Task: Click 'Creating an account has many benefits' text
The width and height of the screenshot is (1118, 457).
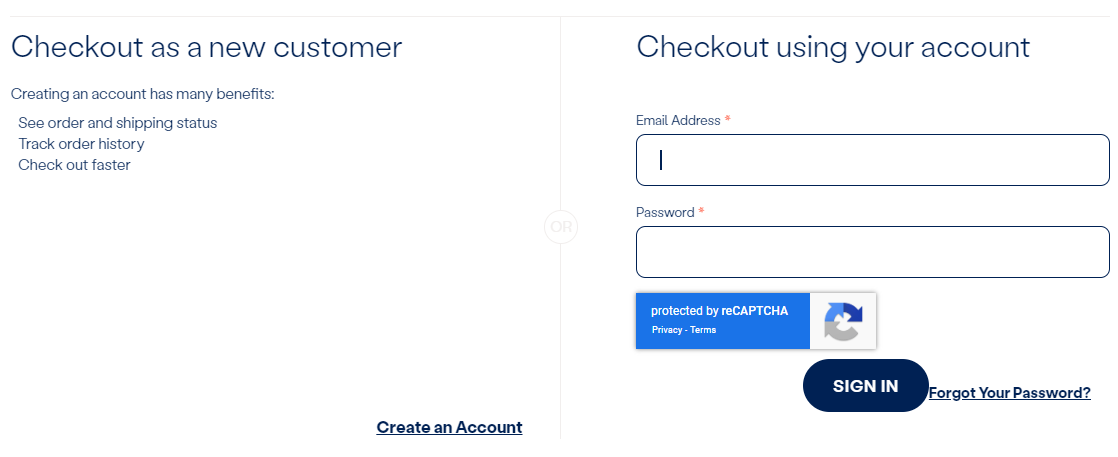Action: 143,93
